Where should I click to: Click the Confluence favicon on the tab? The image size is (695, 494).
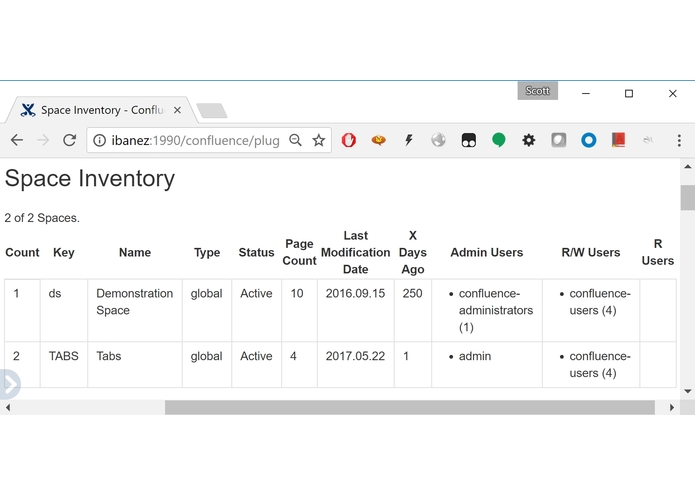click(x=28, y=110)
